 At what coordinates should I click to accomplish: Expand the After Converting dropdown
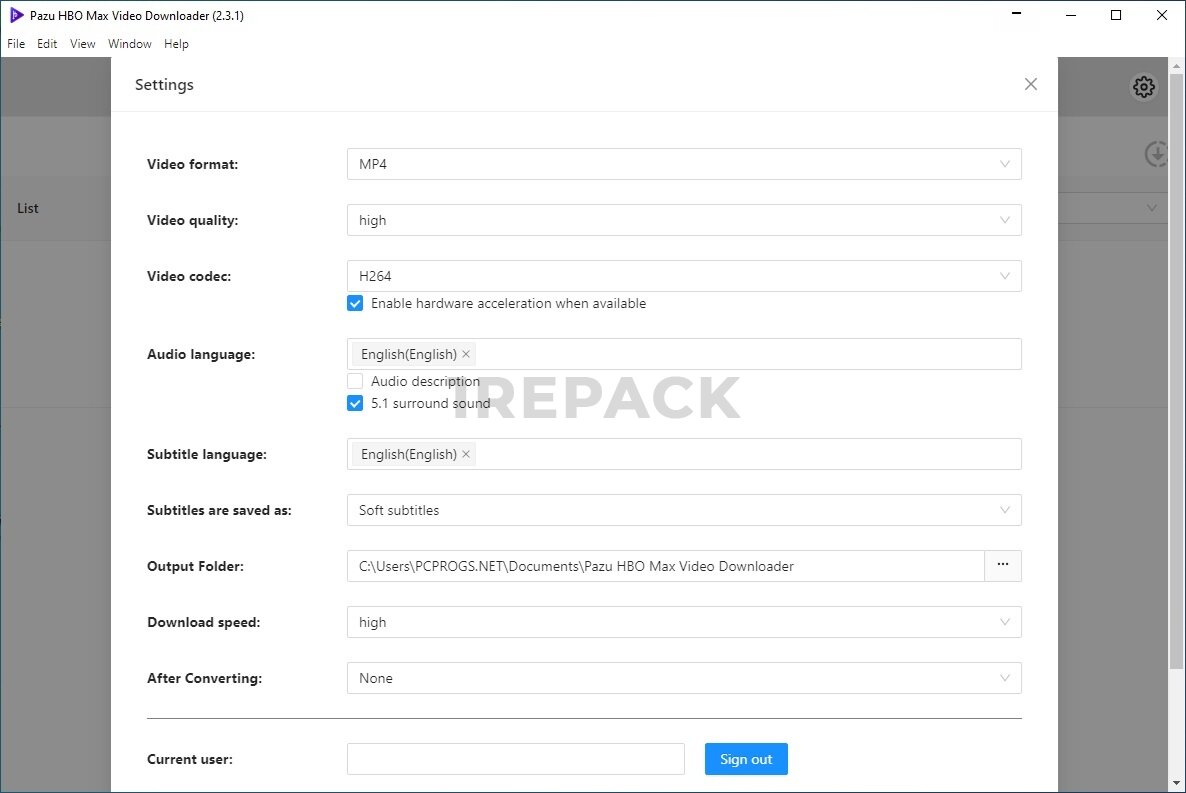click(684, 678)
